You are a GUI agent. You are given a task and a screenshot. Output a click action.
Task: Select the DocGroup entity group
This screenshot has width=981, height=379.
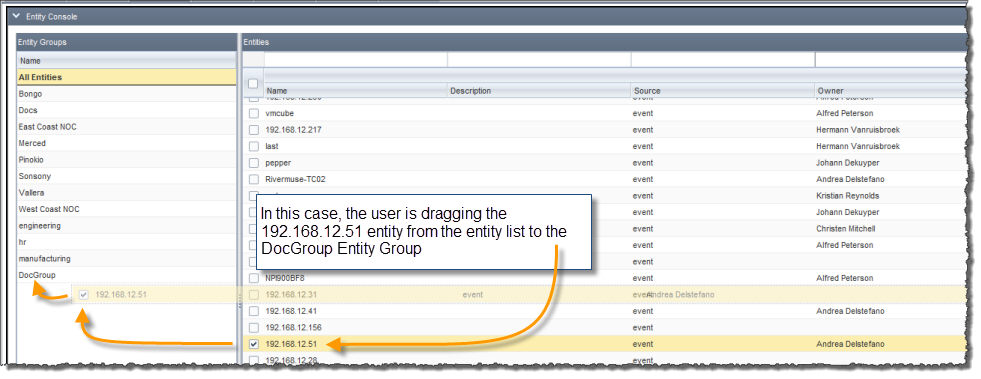coord(126,275)
